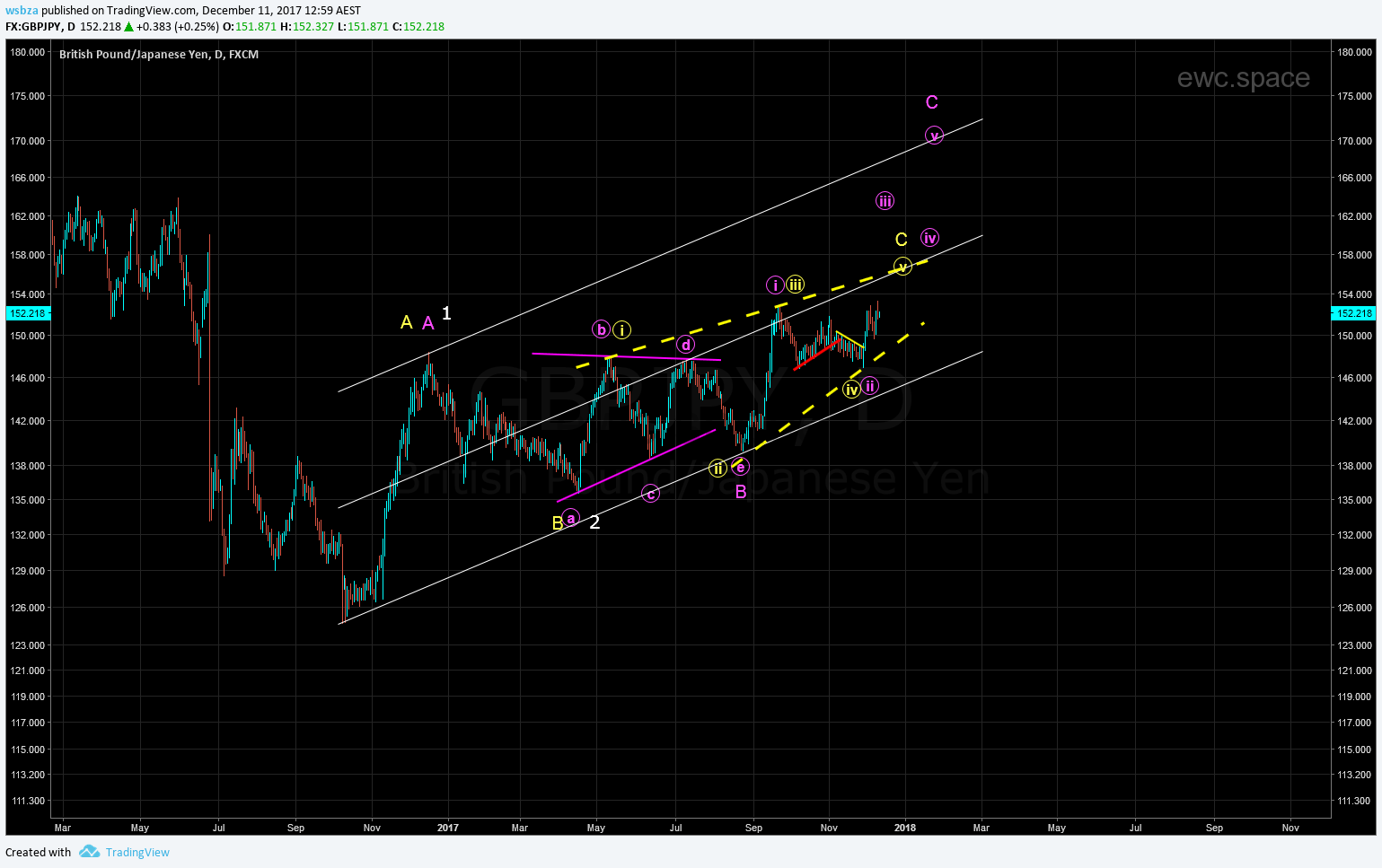The width and height of the screenshot is (1382, 868).
Task: Click the circled magenta 'iii' wave marker
Action: (x=885, y=201)
